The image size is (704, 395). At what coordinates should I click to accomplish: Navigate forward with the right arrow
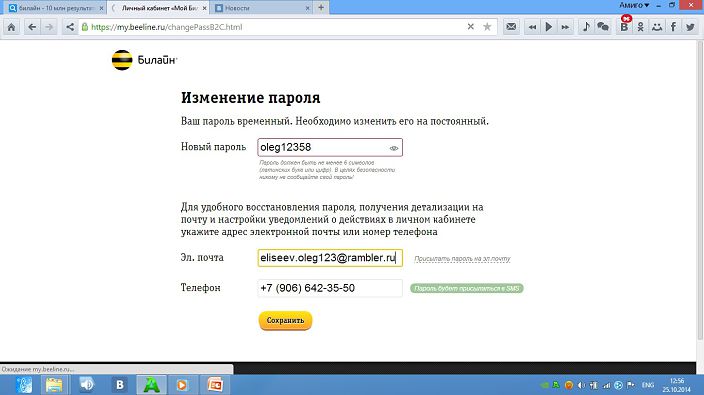[49, 27]
